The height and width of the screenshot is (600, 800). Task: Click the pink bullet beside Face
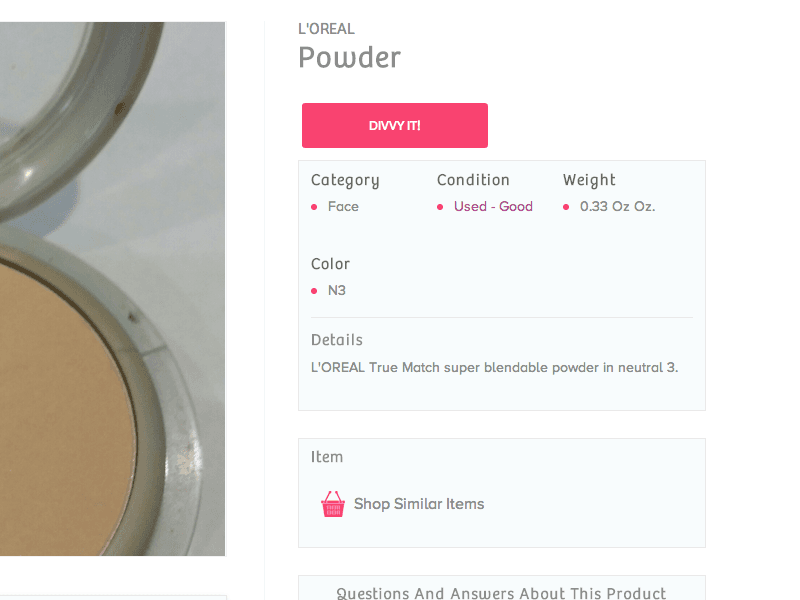click(314, 207)
